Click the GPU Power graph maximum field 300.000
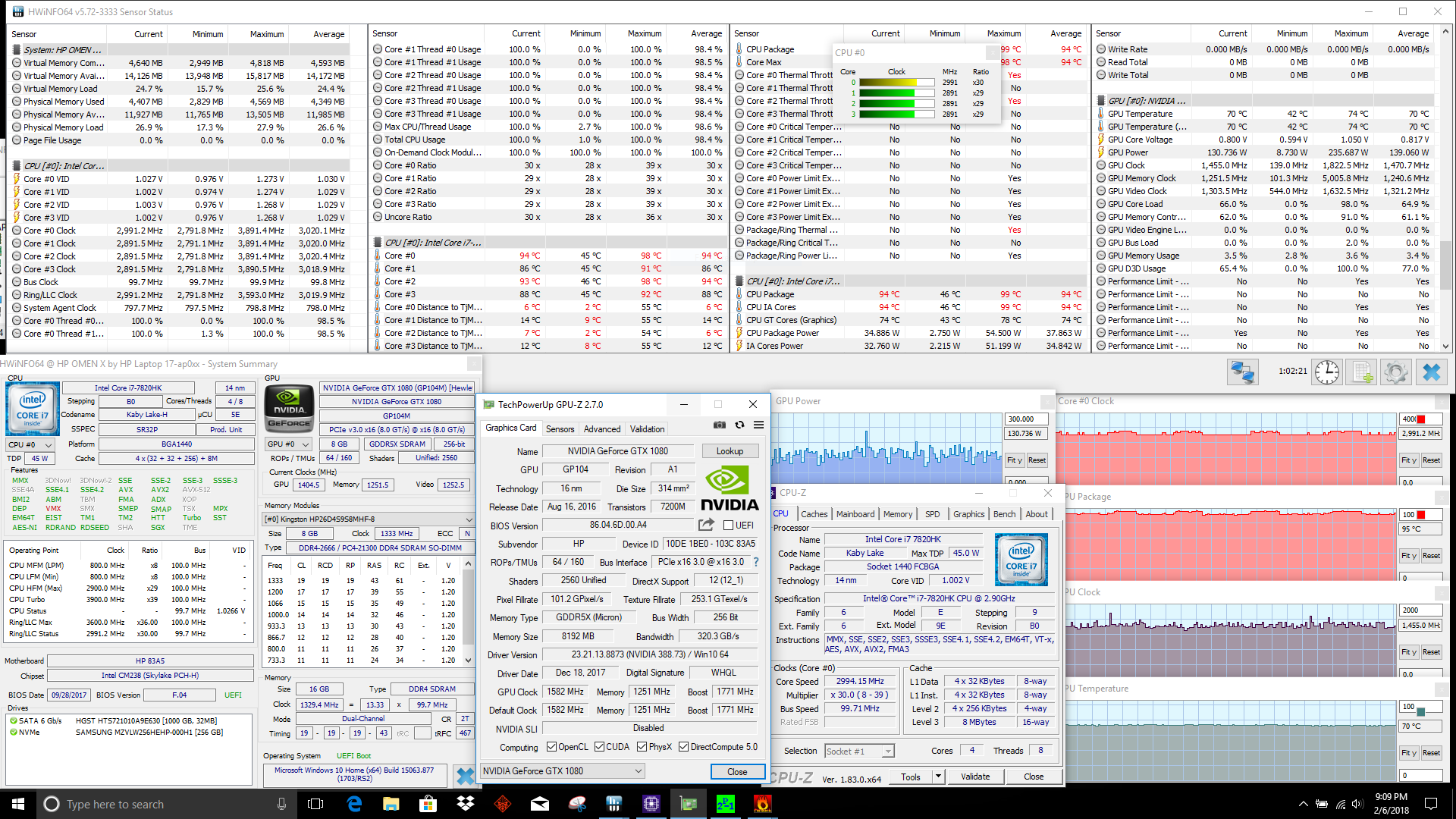 tap(1026, 419)
